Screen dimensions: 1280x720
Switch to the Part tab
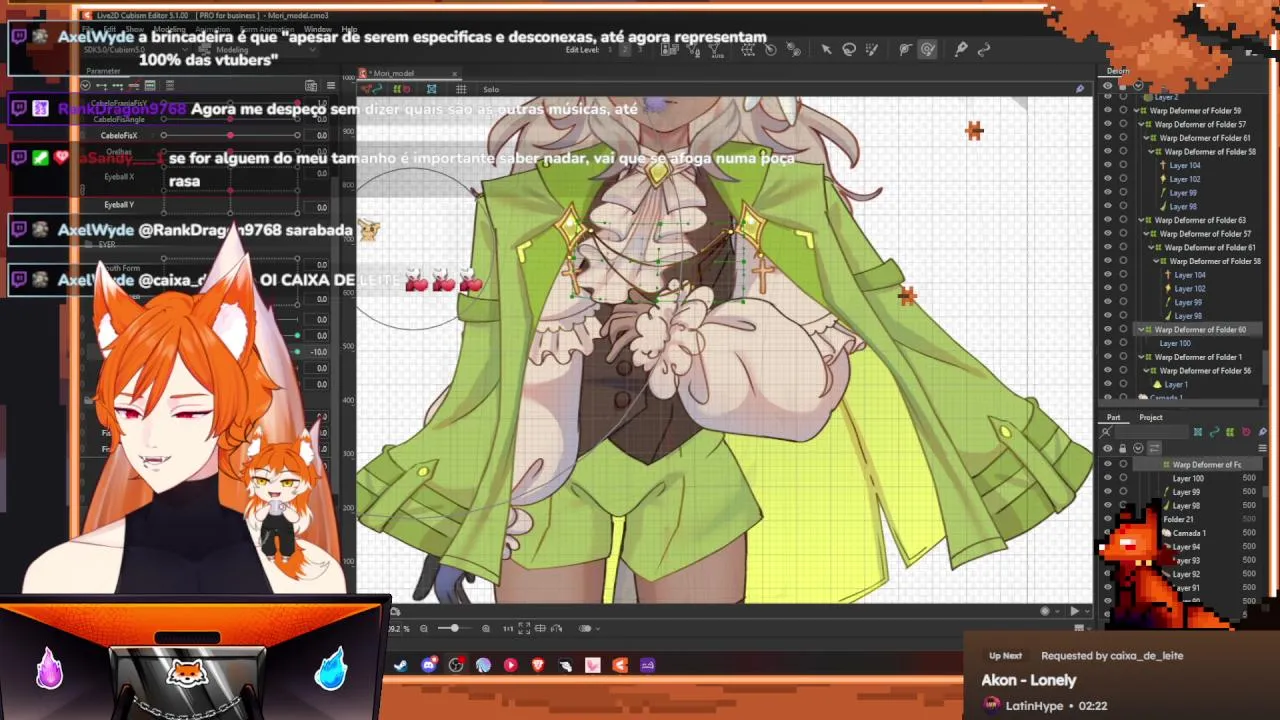coord(1113,417)
